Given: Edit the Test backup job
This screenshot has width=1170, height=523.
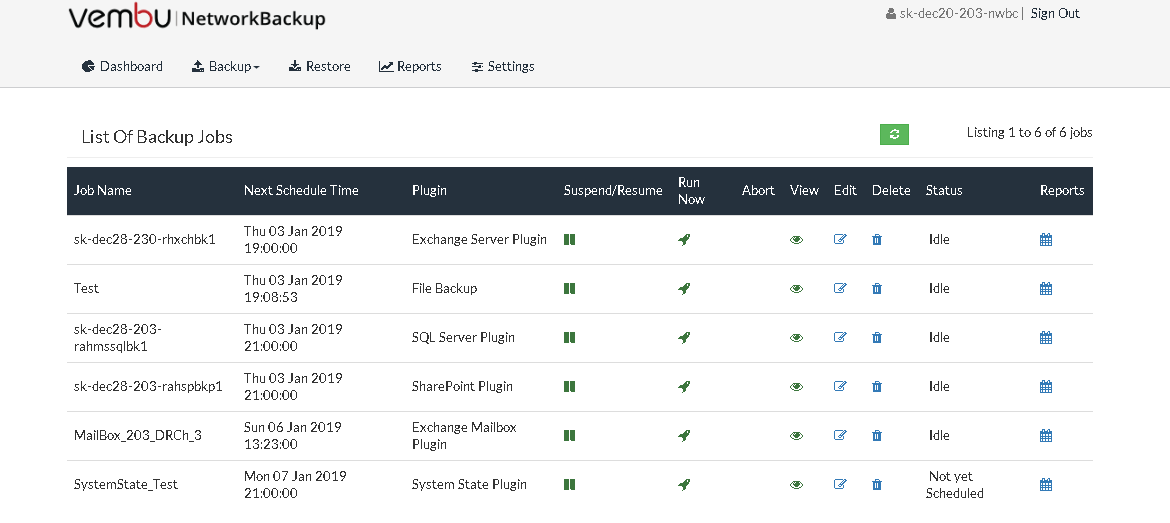Looking at the screenshot, I should pyautogui.click(x=840, y=288).
